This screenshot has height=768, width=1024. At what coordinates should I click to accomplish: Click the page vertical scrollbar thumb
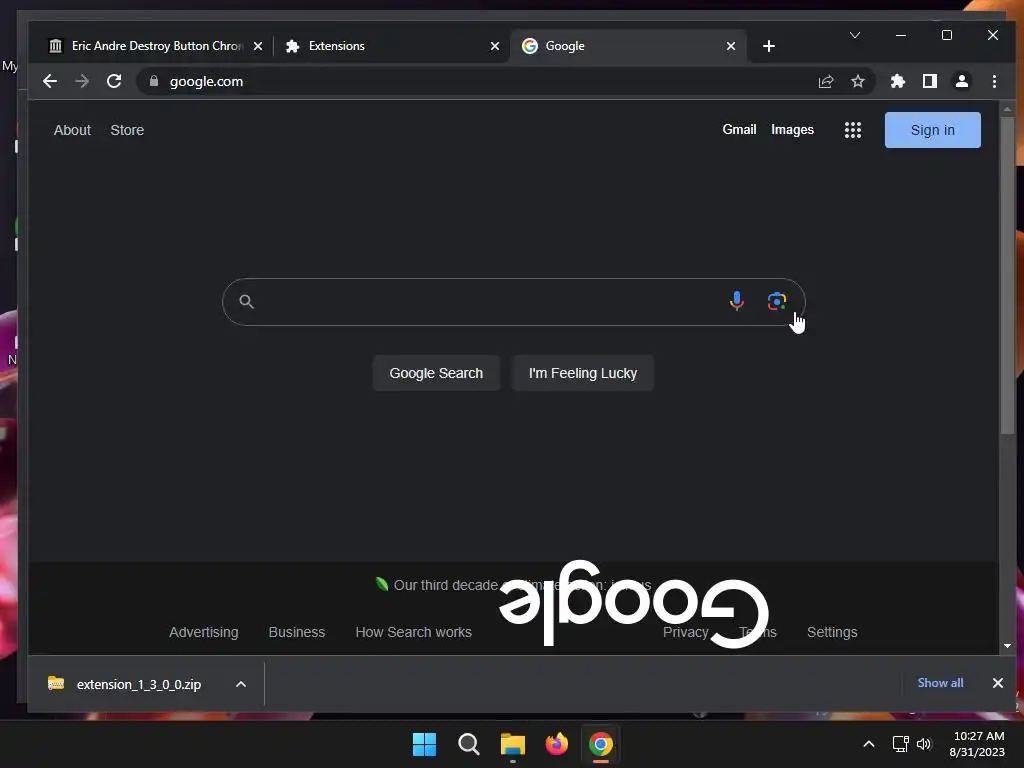click(x=1007, y=274)
